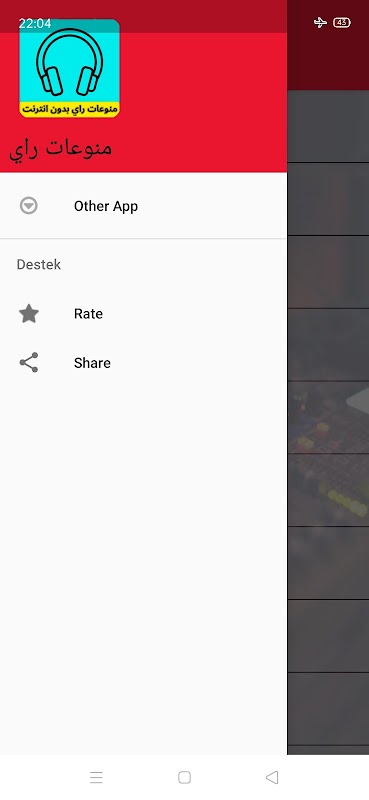
Task: Tap the headphones app logo
Action: [x=69, y=68]
